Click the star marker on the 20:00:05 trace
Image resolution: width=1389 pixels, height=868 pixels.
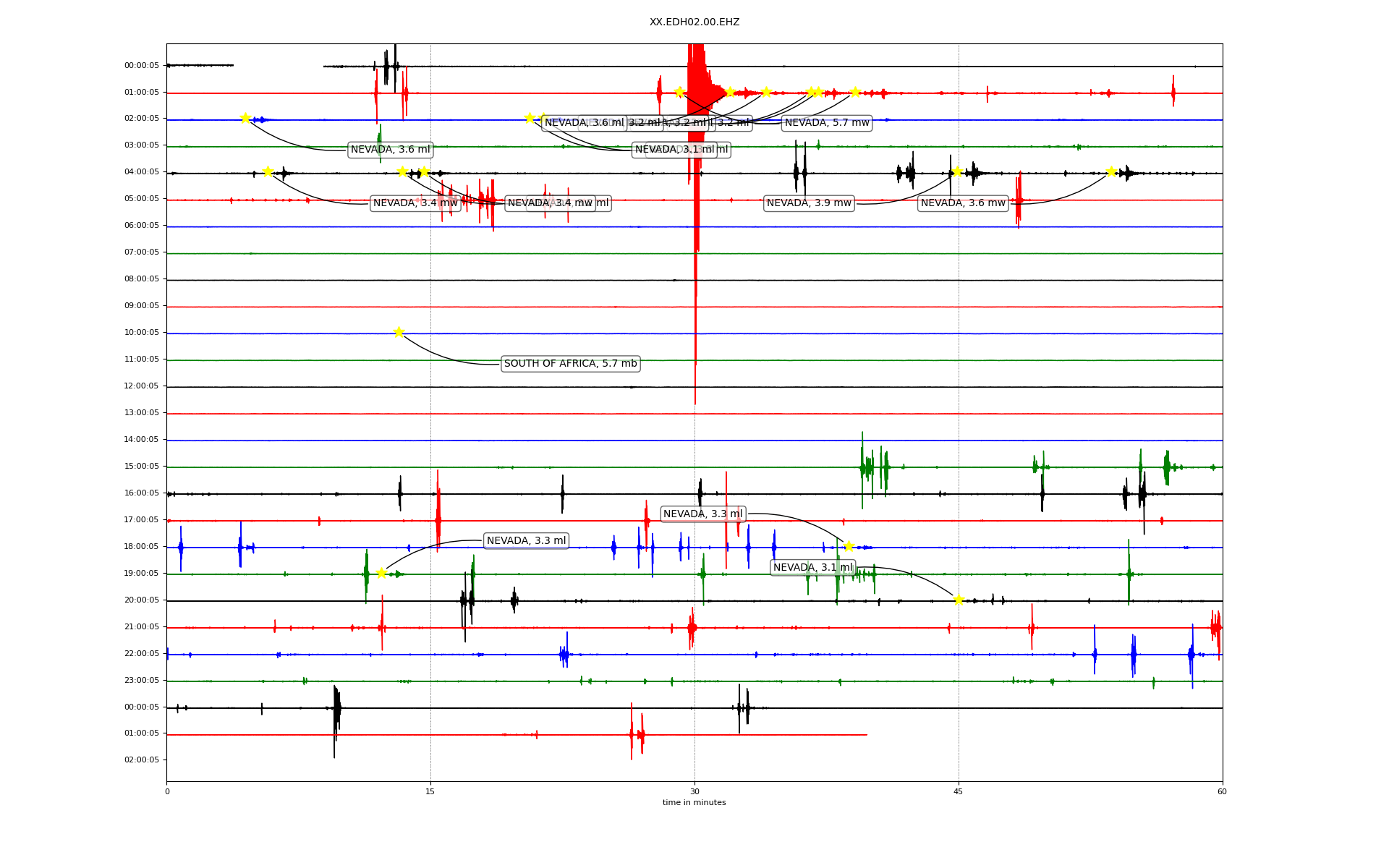[959, 600]
